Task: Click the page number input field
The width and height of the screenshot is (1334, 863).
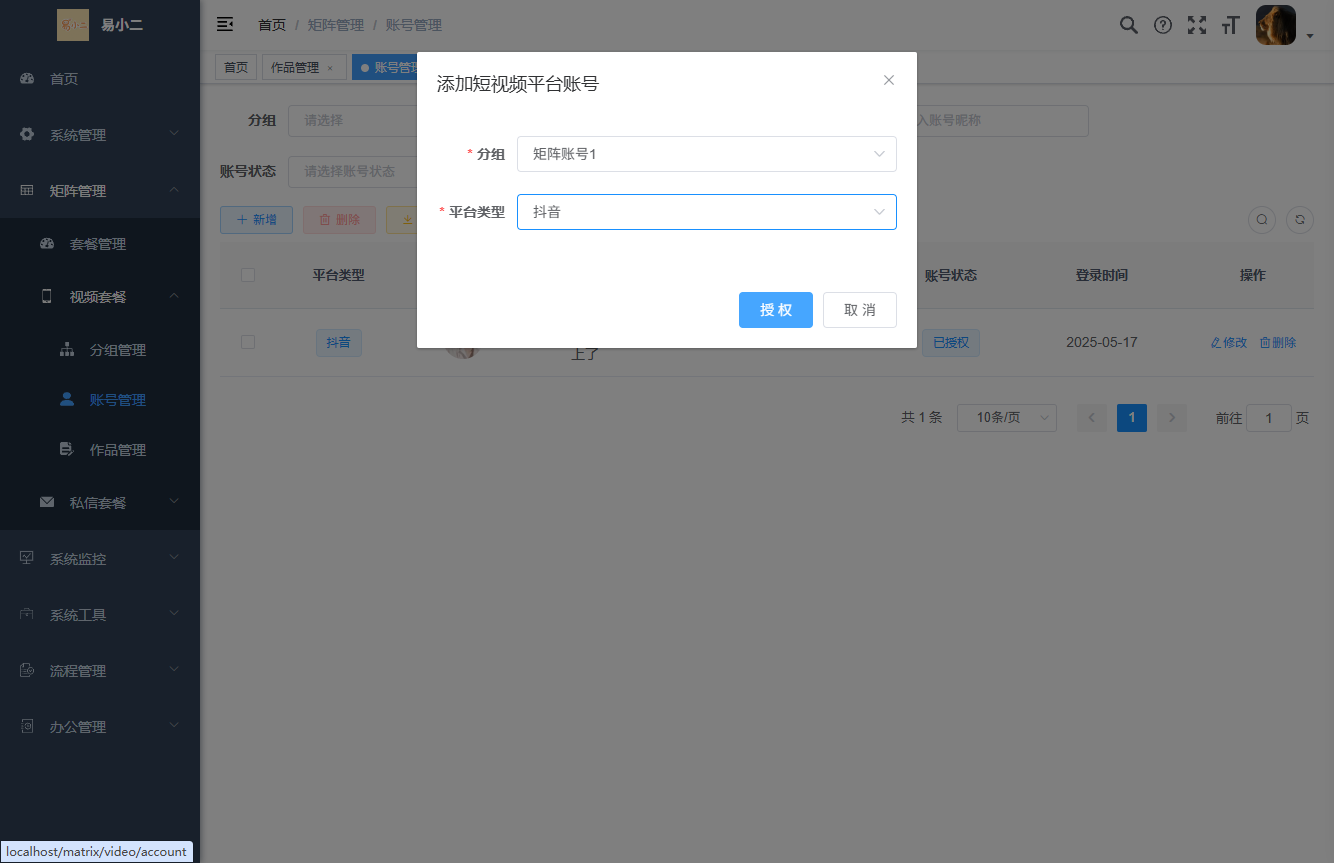Action: 1268,418
